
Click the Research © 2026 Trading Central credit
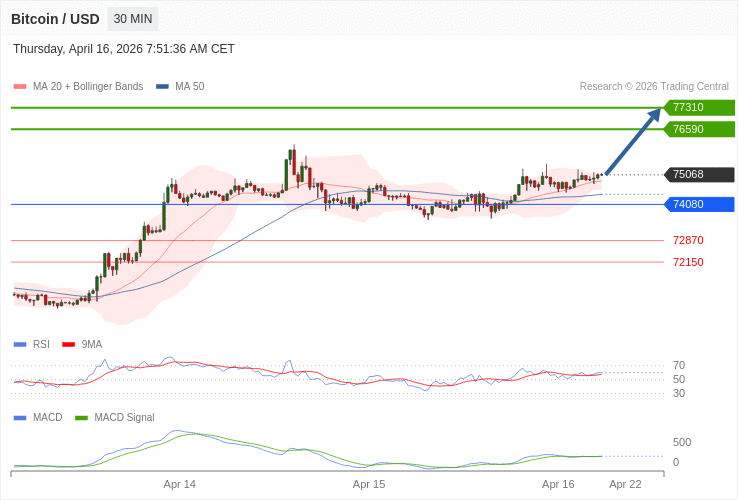(x=654, y=87)
